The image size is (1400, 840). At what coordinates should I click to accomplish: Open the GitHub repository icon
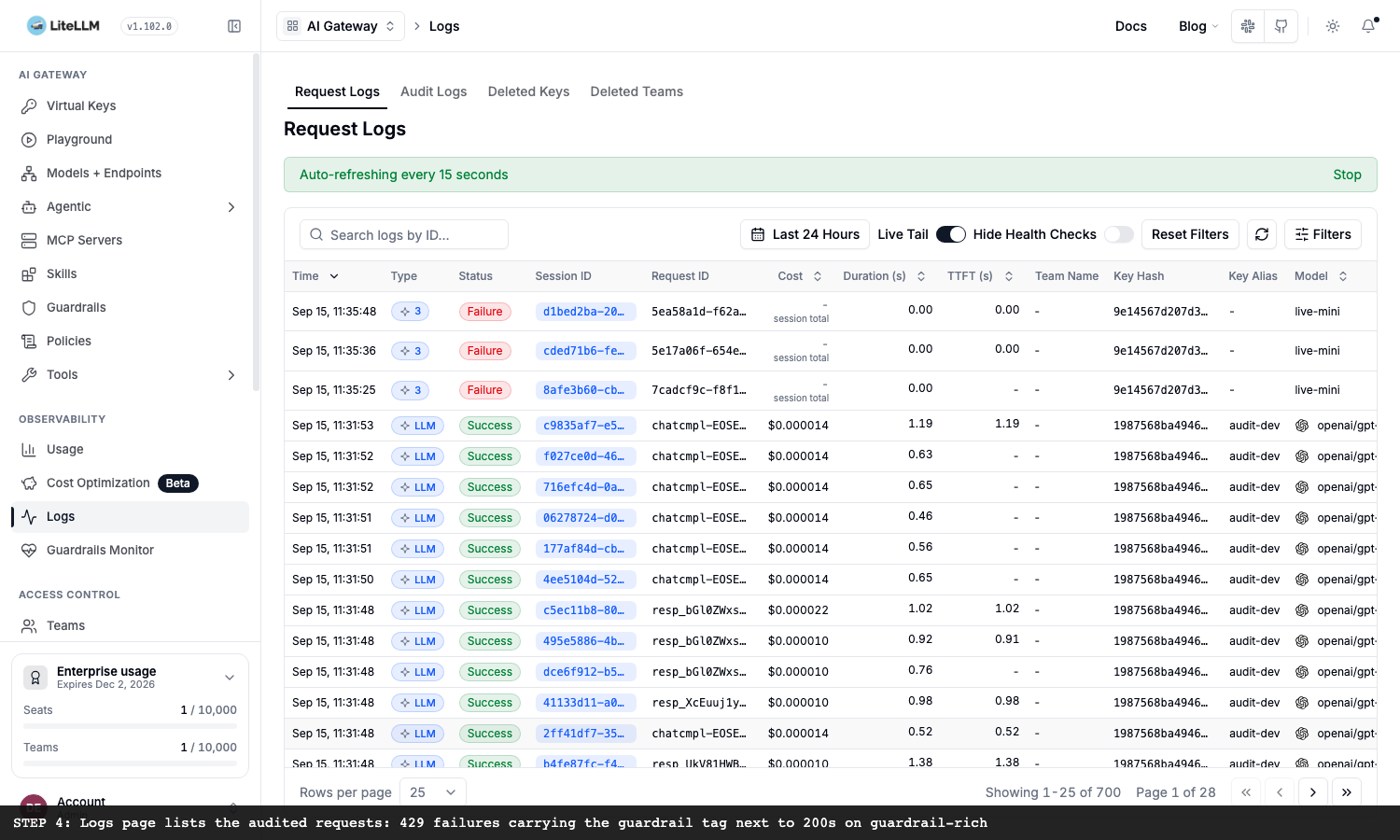tap(1281, 26)
